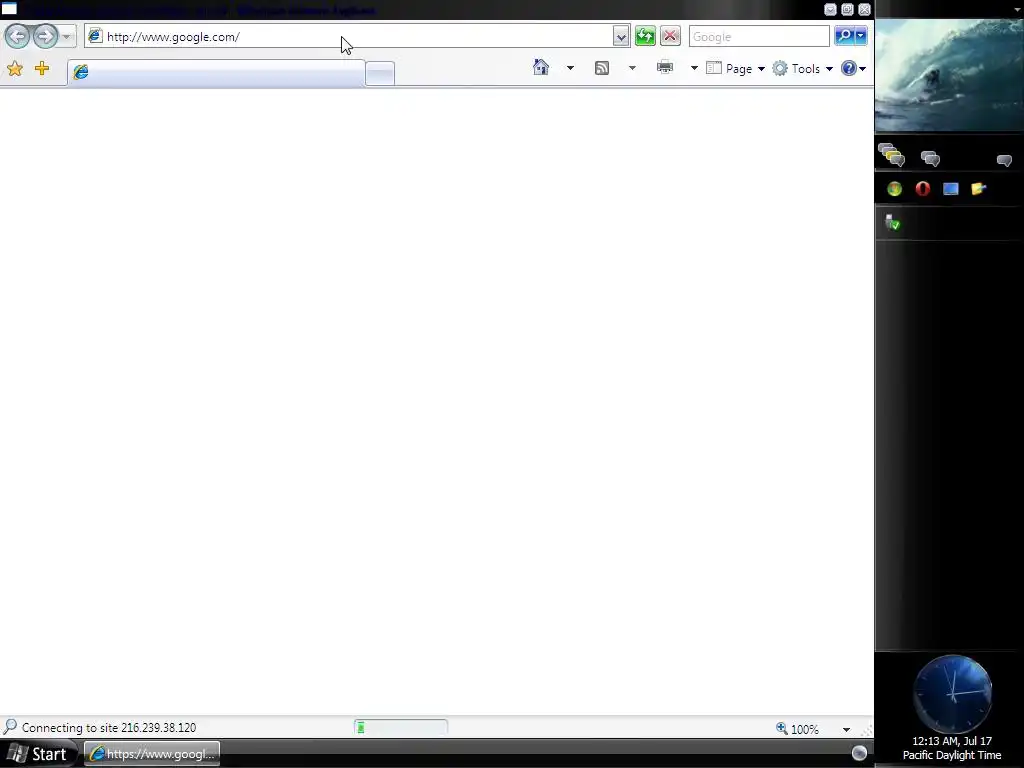The image size is (1024, 768).
Task: Click the status text Connecting to site 216.239.38.120
Action: (108, 728)
